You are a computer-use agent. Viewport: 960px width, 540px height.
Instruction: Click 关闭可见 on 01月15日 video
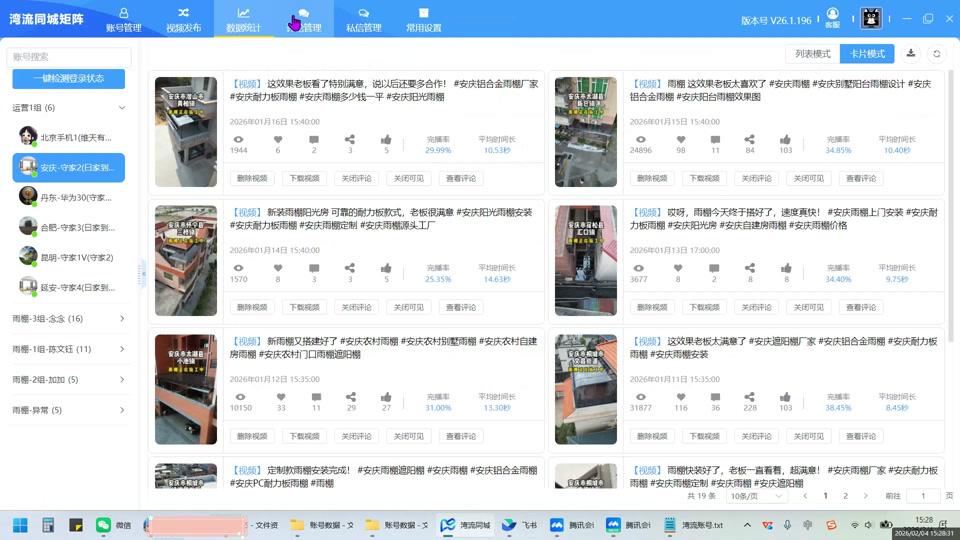808,178
